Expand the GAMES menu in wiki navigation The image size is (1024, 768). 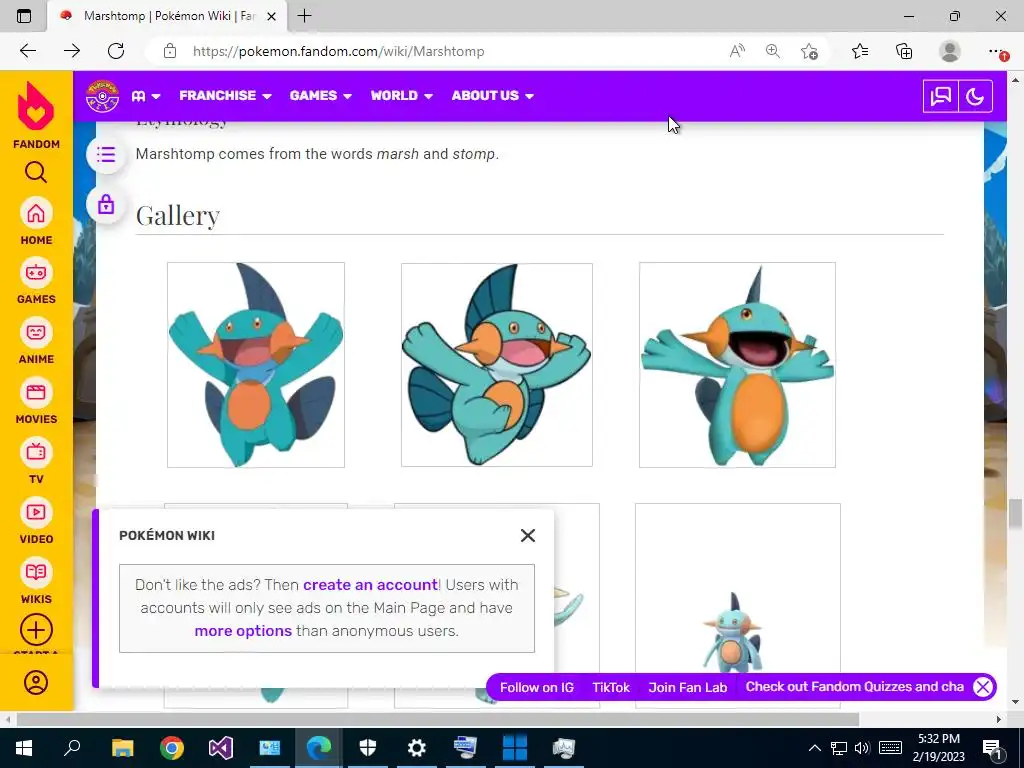321,96
